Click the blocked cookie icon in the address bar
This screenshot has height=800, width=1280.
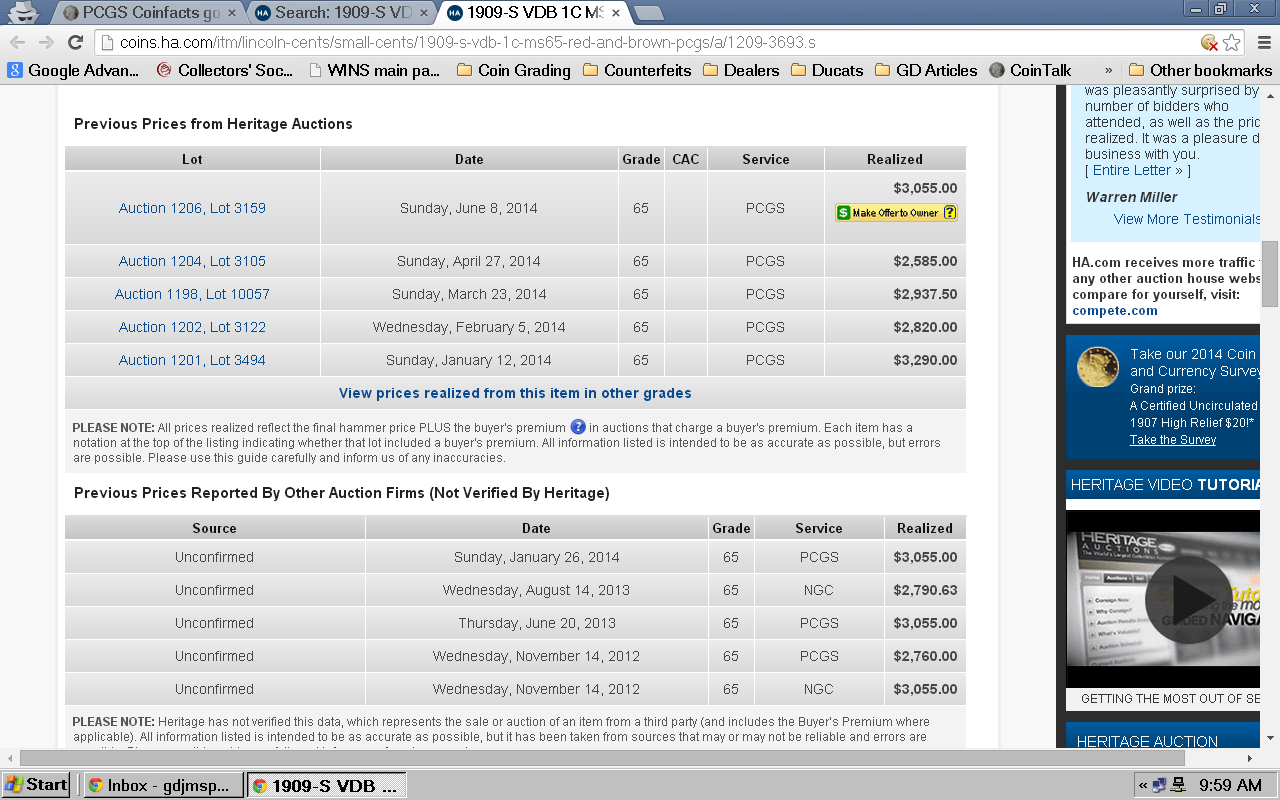(x=1209, y=42)
